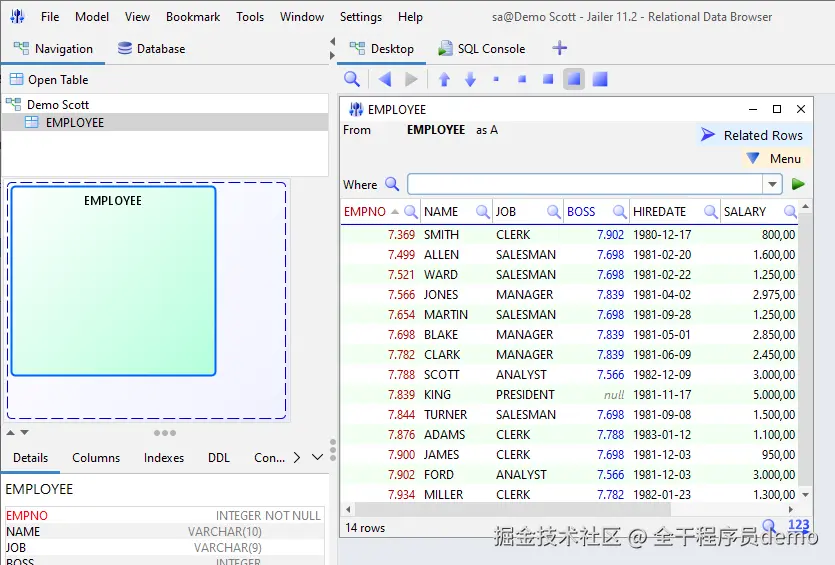Expand the left panel using right arrow
This screenshot has height=565, width=835.
332,55
